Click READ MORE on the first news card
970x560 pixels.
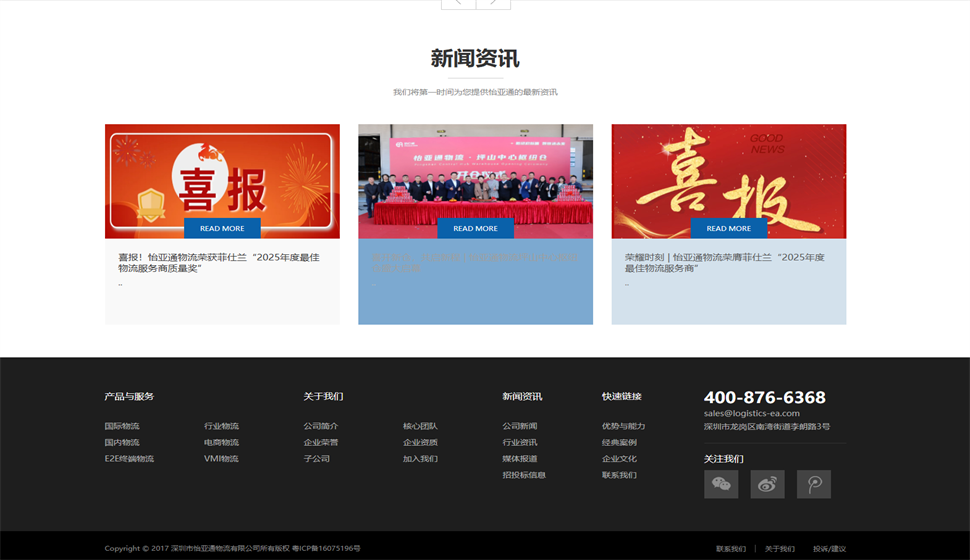pos(222,228)
